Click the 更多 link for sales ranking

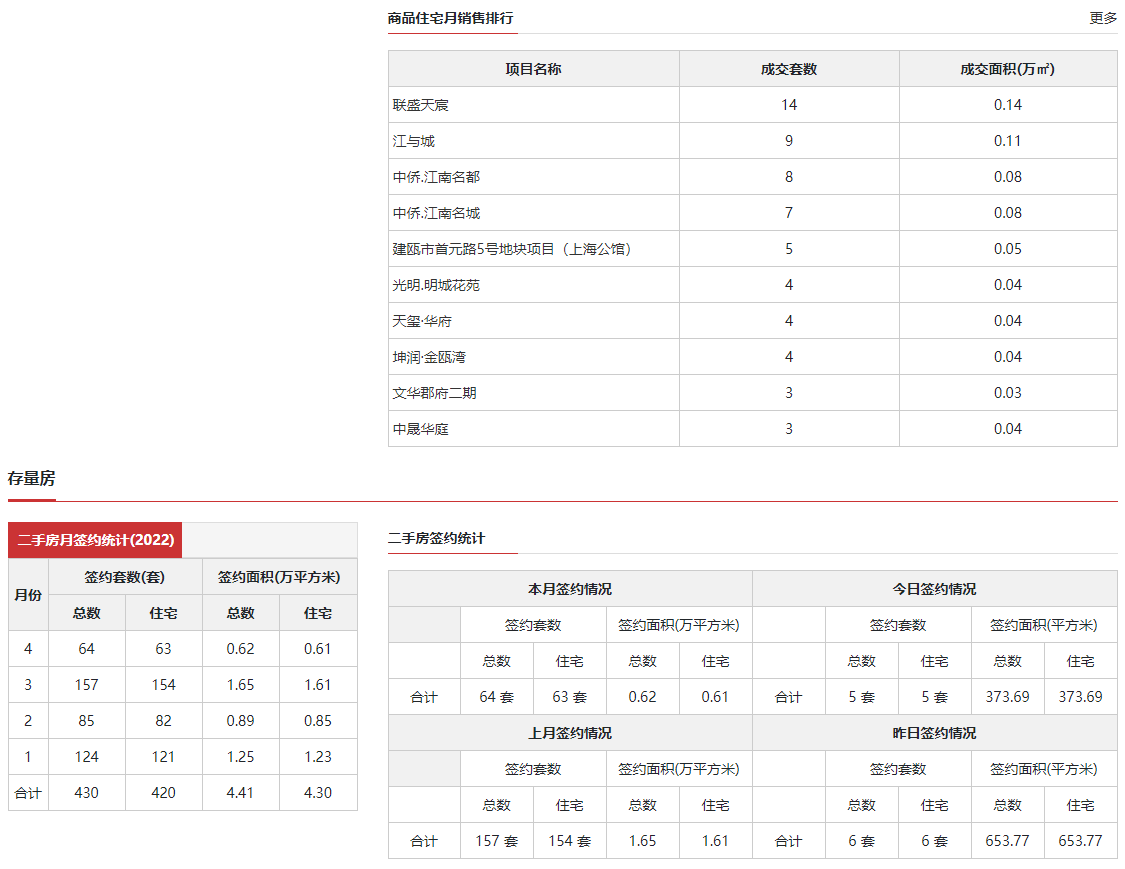click(x=1103, y=18)
